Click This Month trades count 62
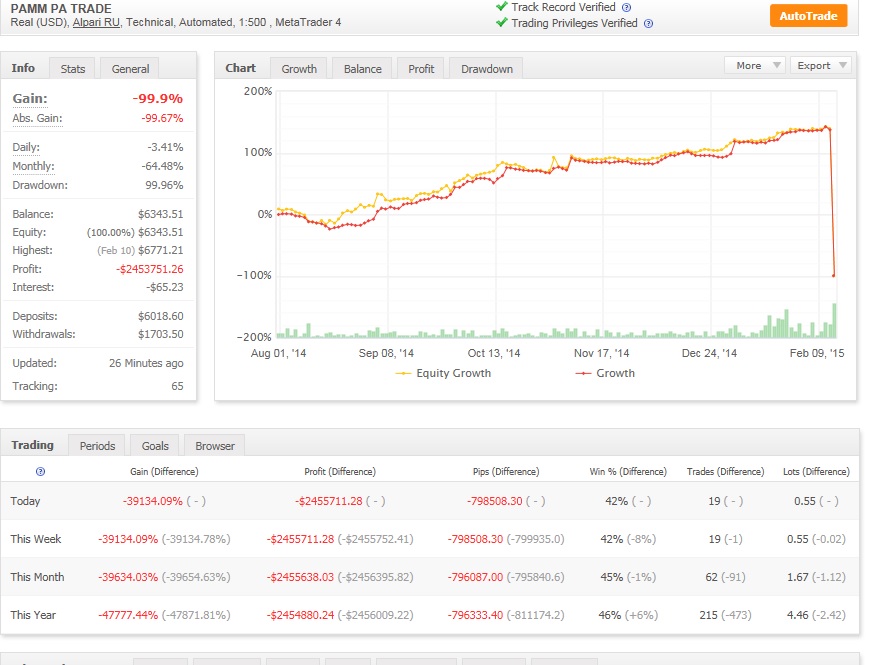This screenshot has width=869, height=665. click(x=712, y=577)
